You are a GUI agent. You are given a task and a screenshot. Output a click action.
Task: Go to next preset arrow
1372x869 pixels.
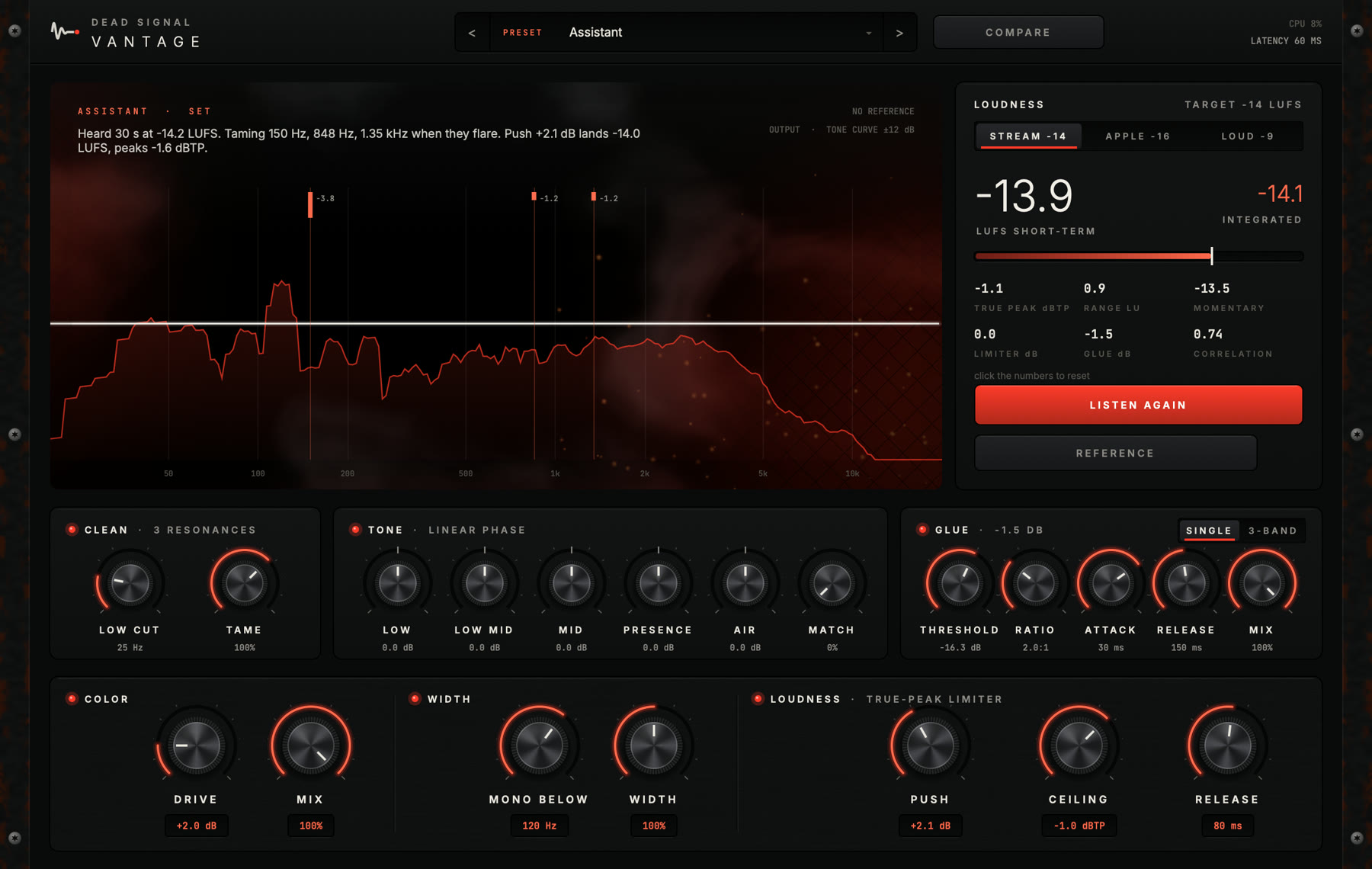pyautogui.click(x=899, y=33)
